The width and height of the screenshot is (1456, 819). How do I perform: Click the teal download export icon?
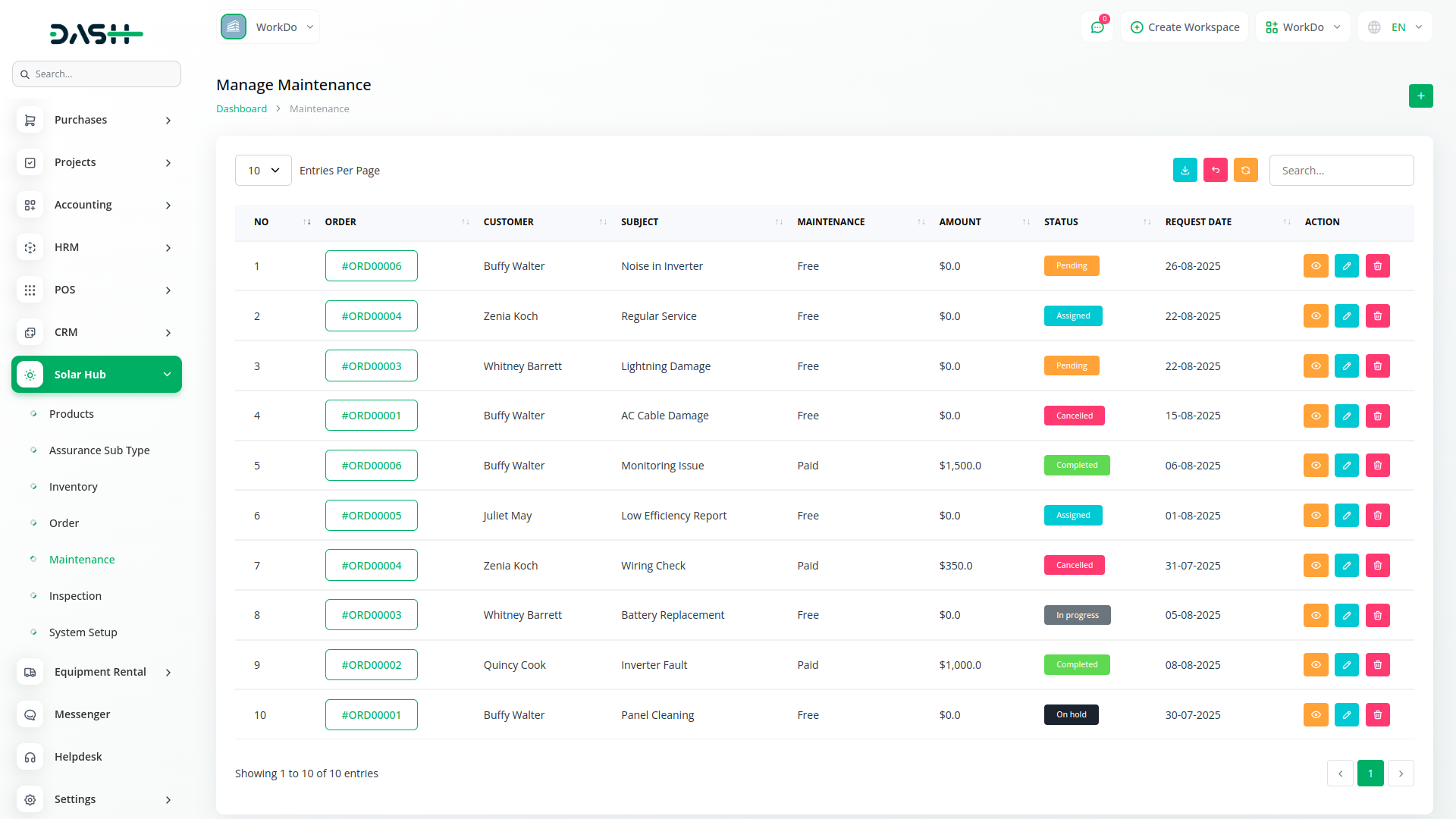(1185, 171)
